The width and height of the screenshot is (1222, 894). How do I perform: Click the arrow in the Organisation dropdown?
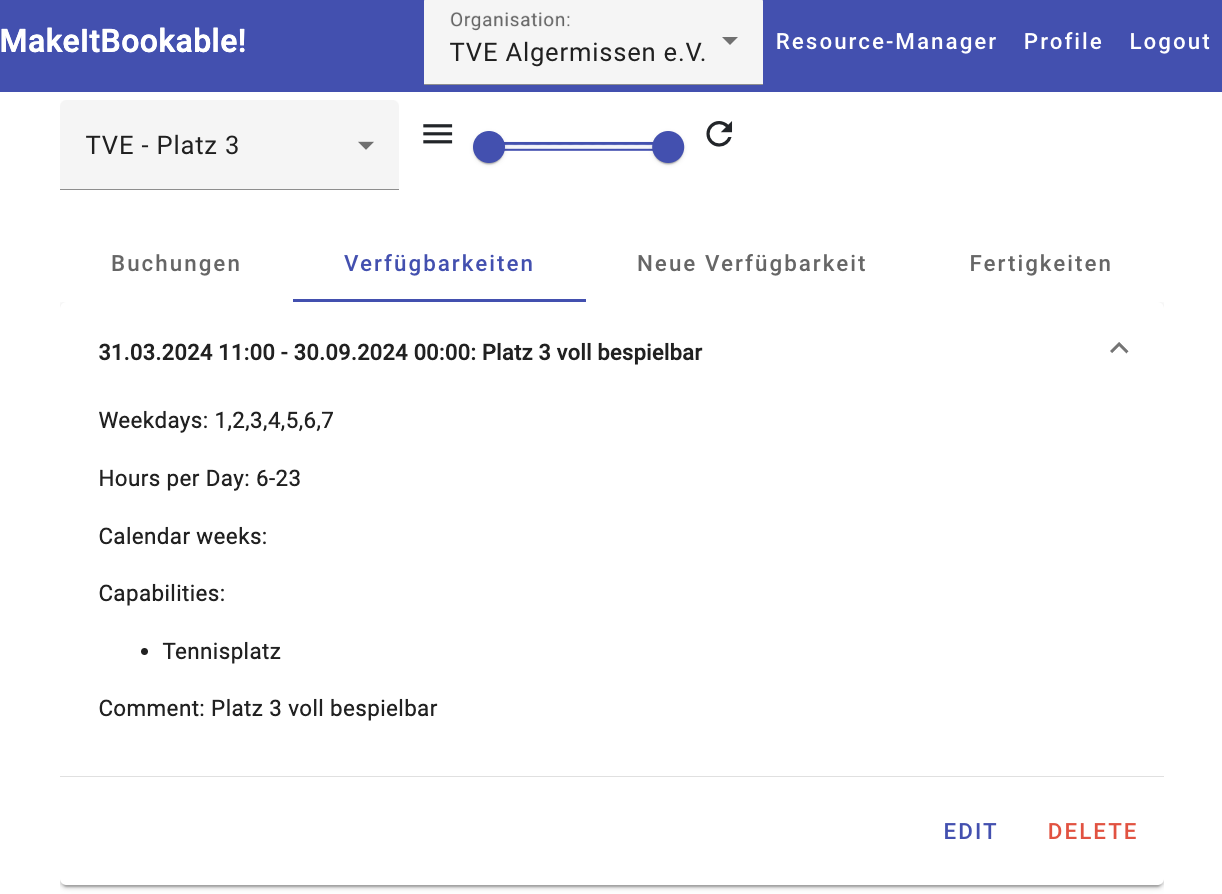730,41
